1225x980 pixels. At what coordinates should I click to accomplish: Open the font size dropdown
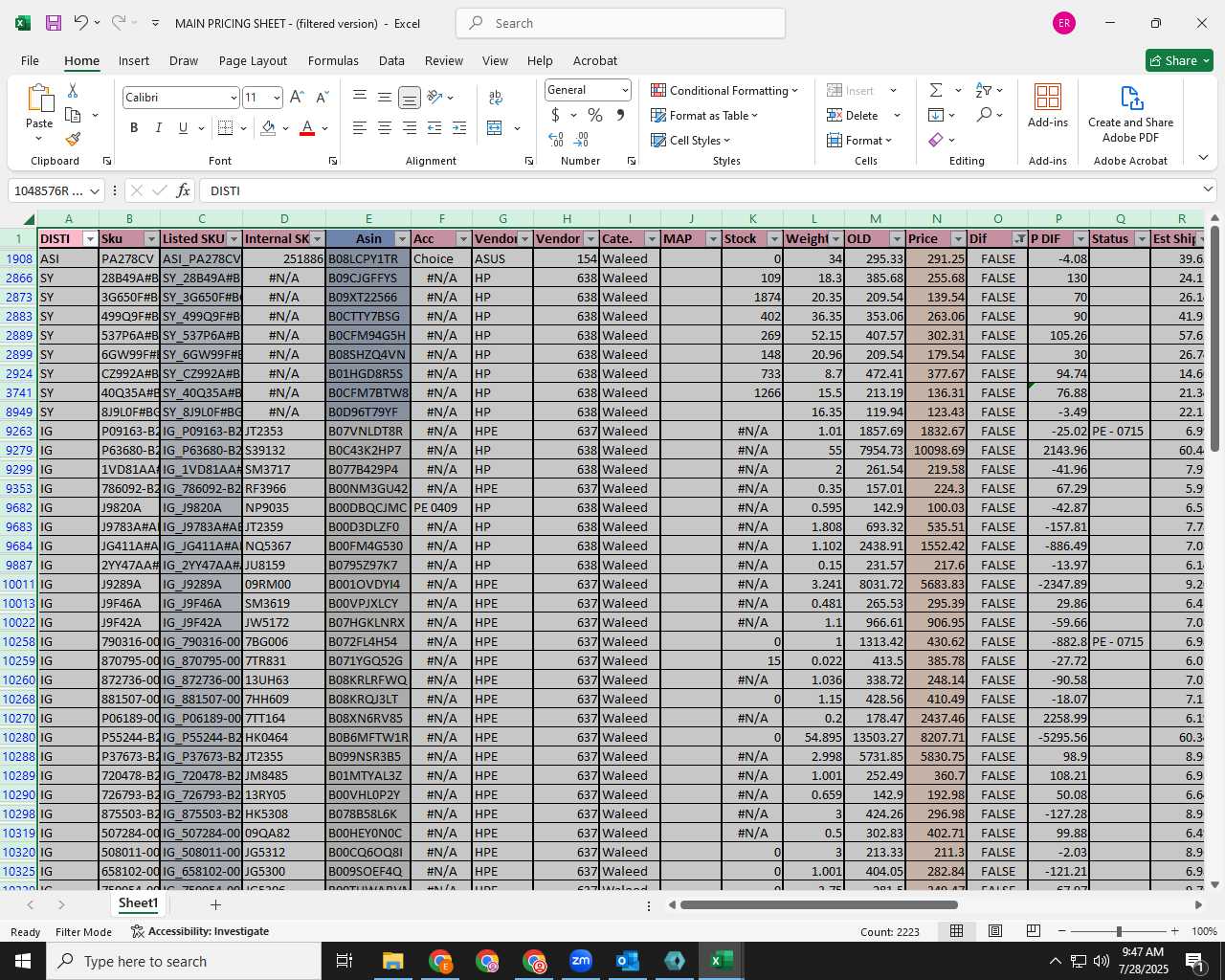[x=277, y=98]
